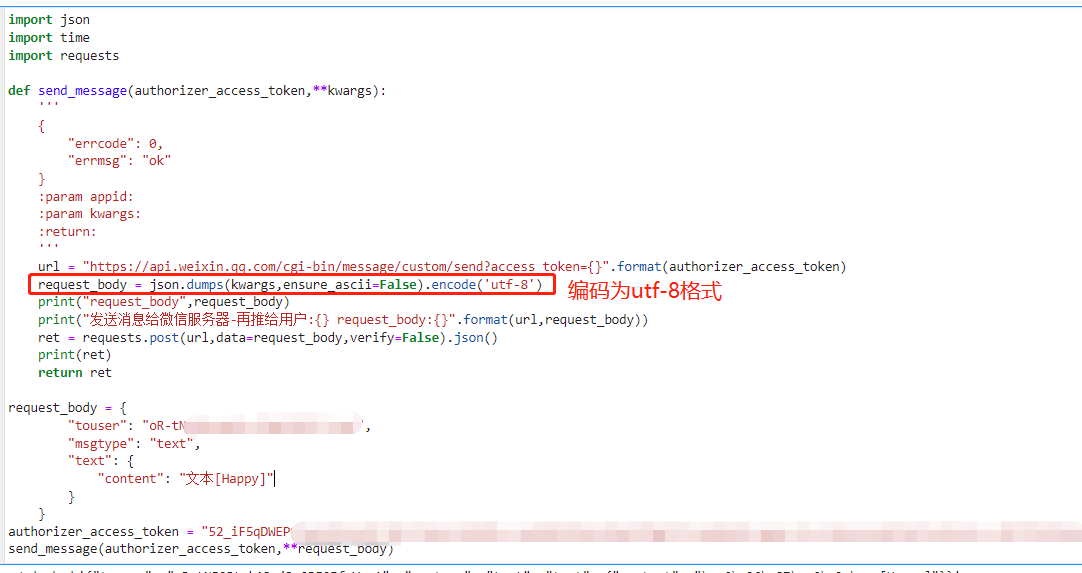Click the ':param appid:' docstring line
Image resolution: width=1082 pixels, height=573 pixels.
coord(86,197)
